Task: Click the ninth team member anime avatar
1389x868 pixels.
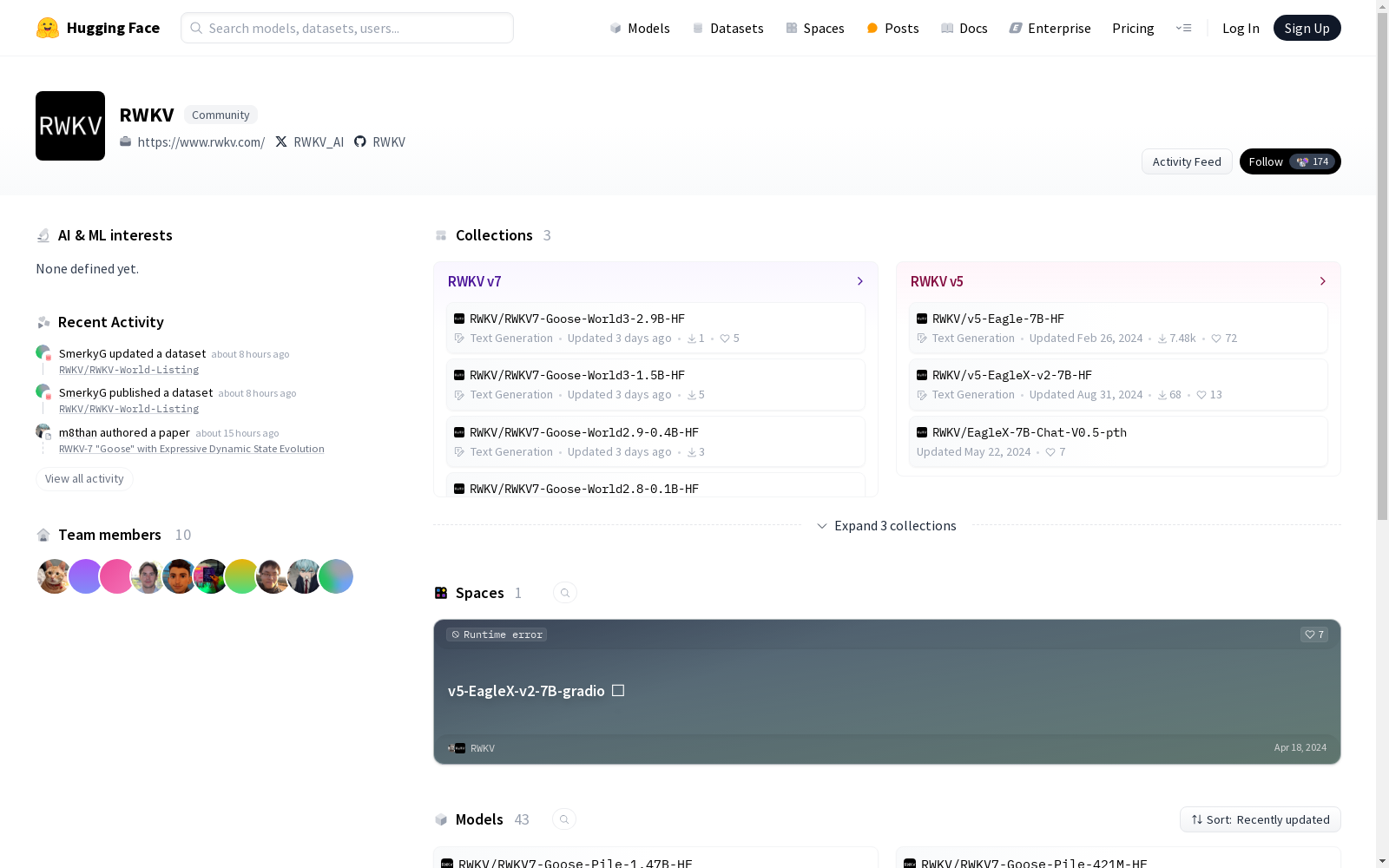Action: tap(304, 576)
